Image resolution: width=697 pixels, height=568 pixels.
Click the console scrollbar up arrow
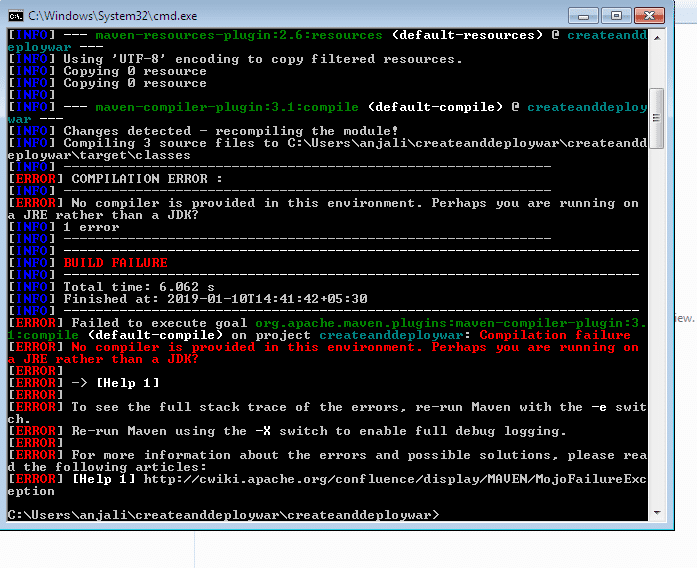point(656,36)
